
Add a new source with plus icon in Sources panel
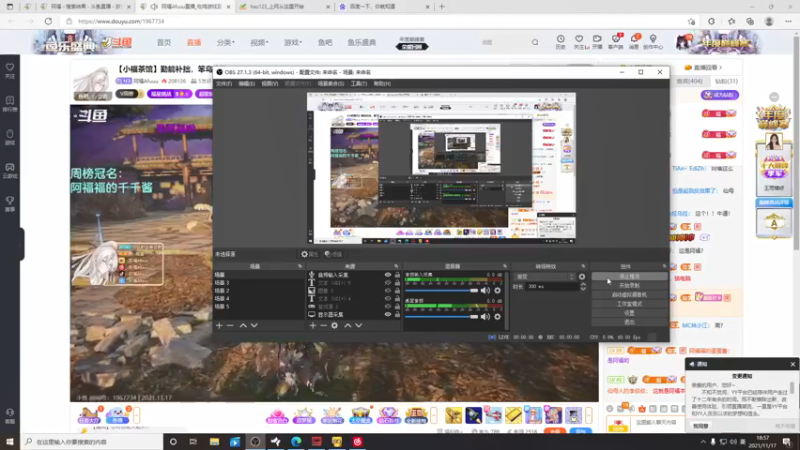point(313,326)
